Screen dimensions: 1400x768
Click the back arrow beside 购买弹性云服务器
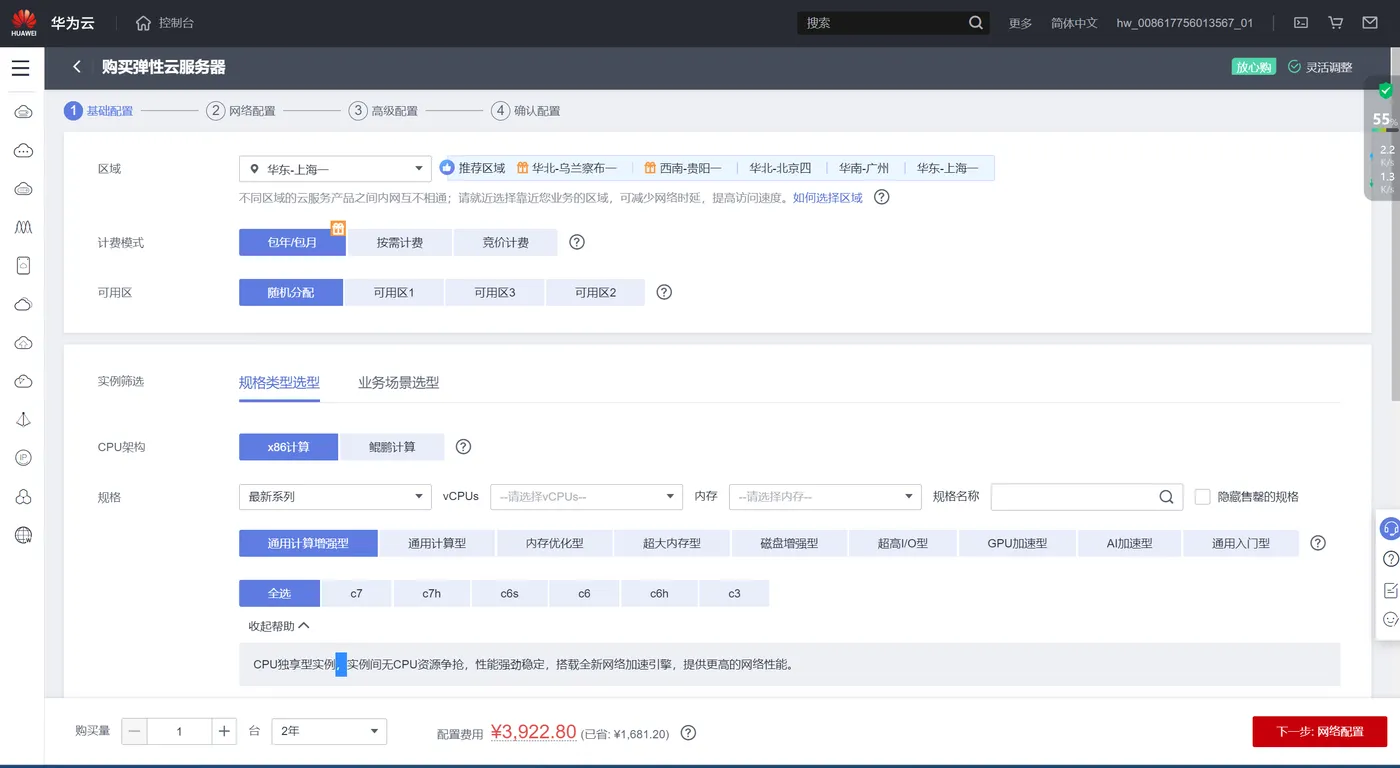77,67
